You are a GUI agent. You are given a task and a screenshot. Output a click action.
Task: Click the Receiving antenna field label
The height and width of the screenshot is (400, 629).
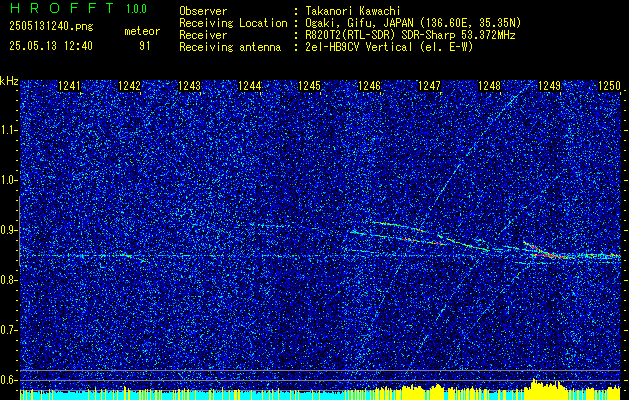click(x=230, y=47)
